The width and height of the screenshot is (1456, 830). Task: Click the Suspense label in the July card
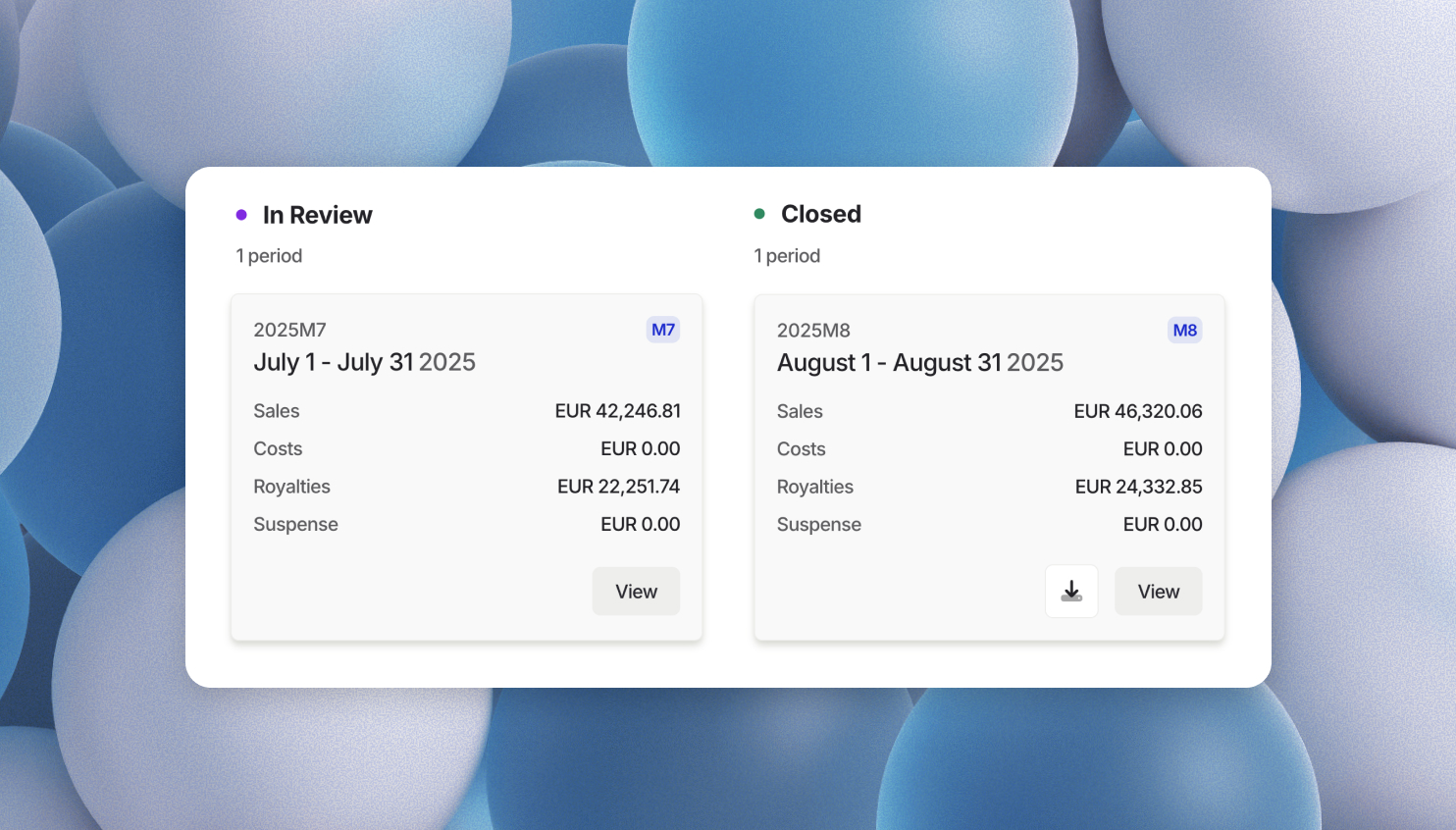click(x=295, y=524)
